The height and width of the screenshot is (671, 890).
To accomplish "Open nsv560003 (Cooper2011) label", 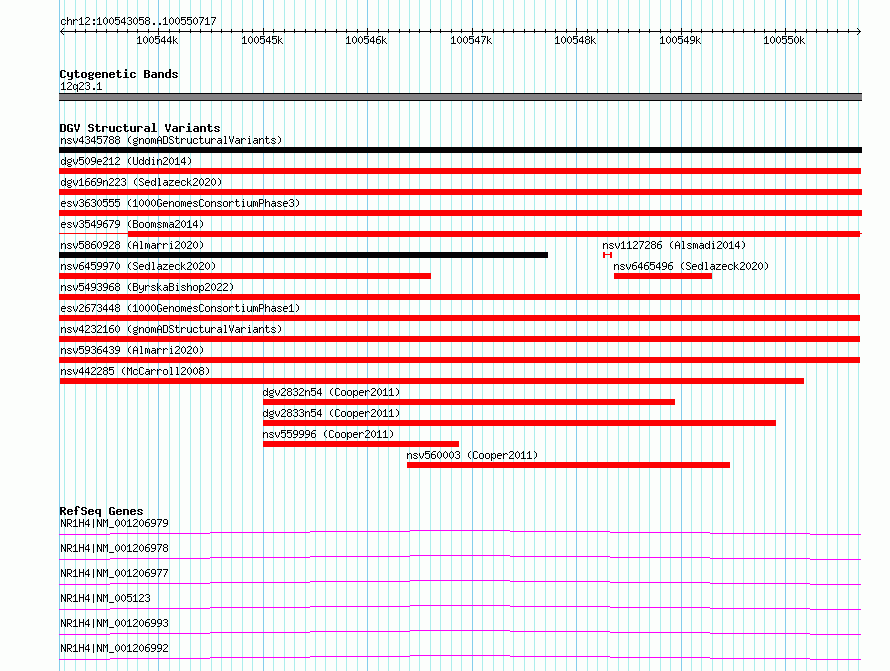I will click(472, 455).
